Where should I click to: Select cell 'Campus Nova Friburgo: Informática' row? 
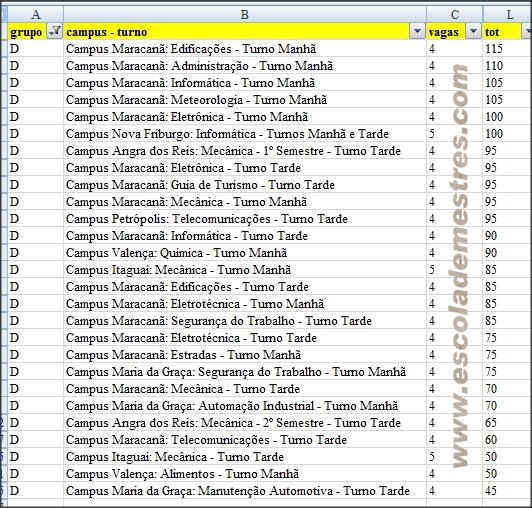coord(245,134)
